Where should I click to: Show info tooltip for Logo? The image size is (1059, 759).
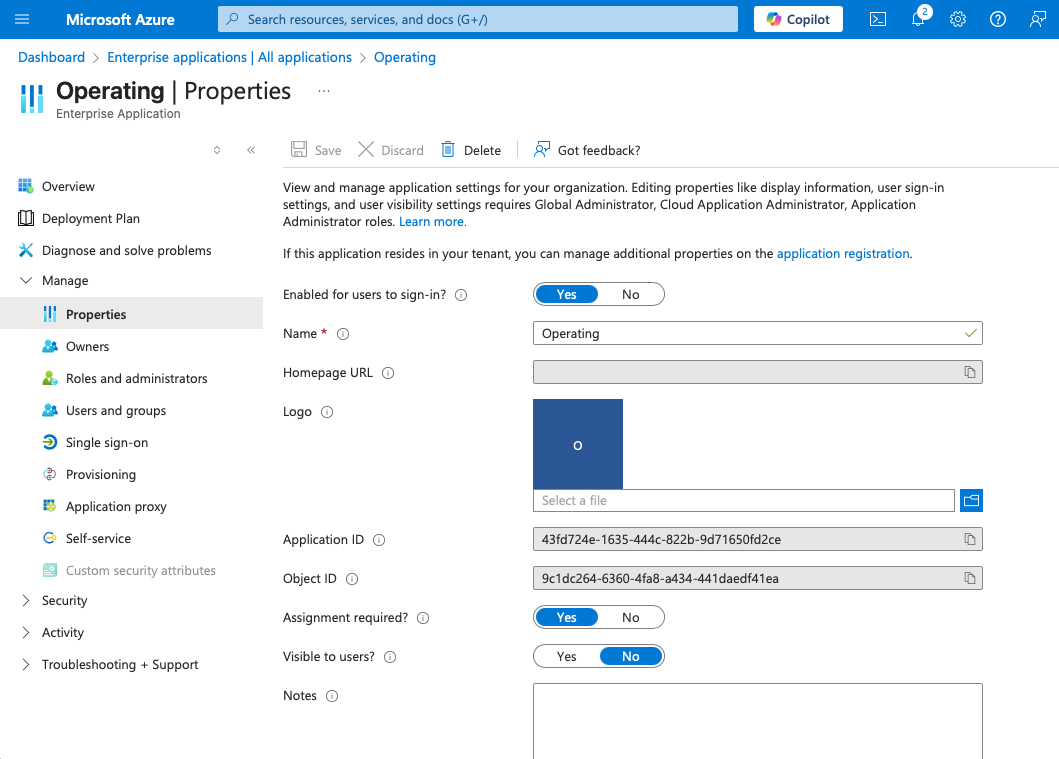point(327,412)
